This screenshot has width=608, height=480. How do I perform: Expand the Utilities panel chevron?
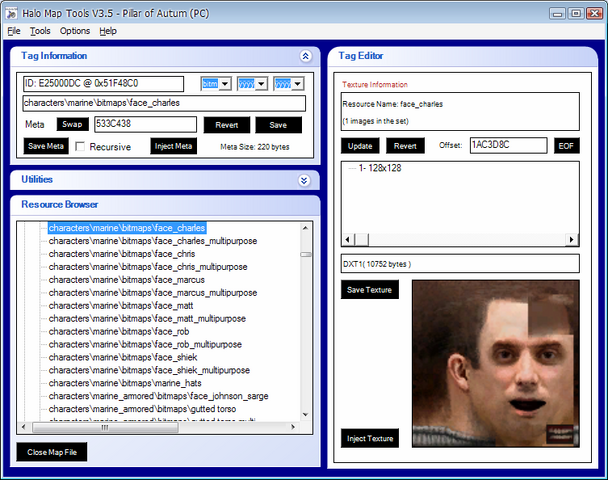(x=304, y=180)
